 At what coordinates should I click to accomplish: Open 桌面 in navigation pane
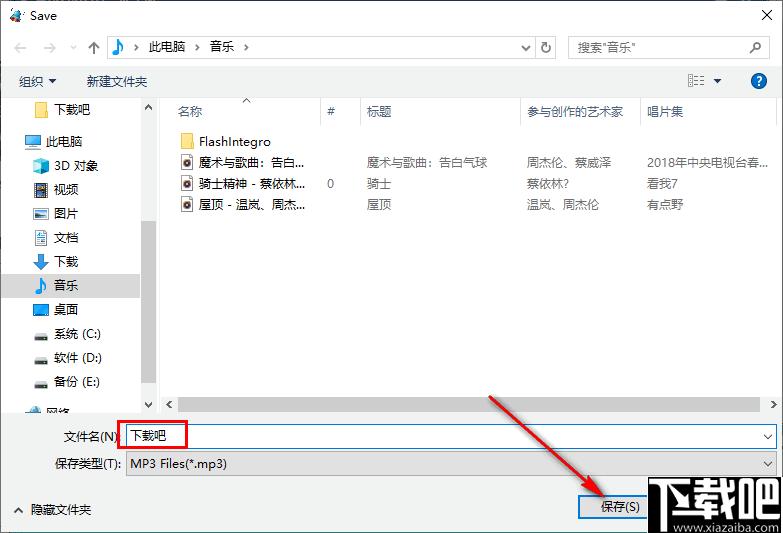[66, 309]
